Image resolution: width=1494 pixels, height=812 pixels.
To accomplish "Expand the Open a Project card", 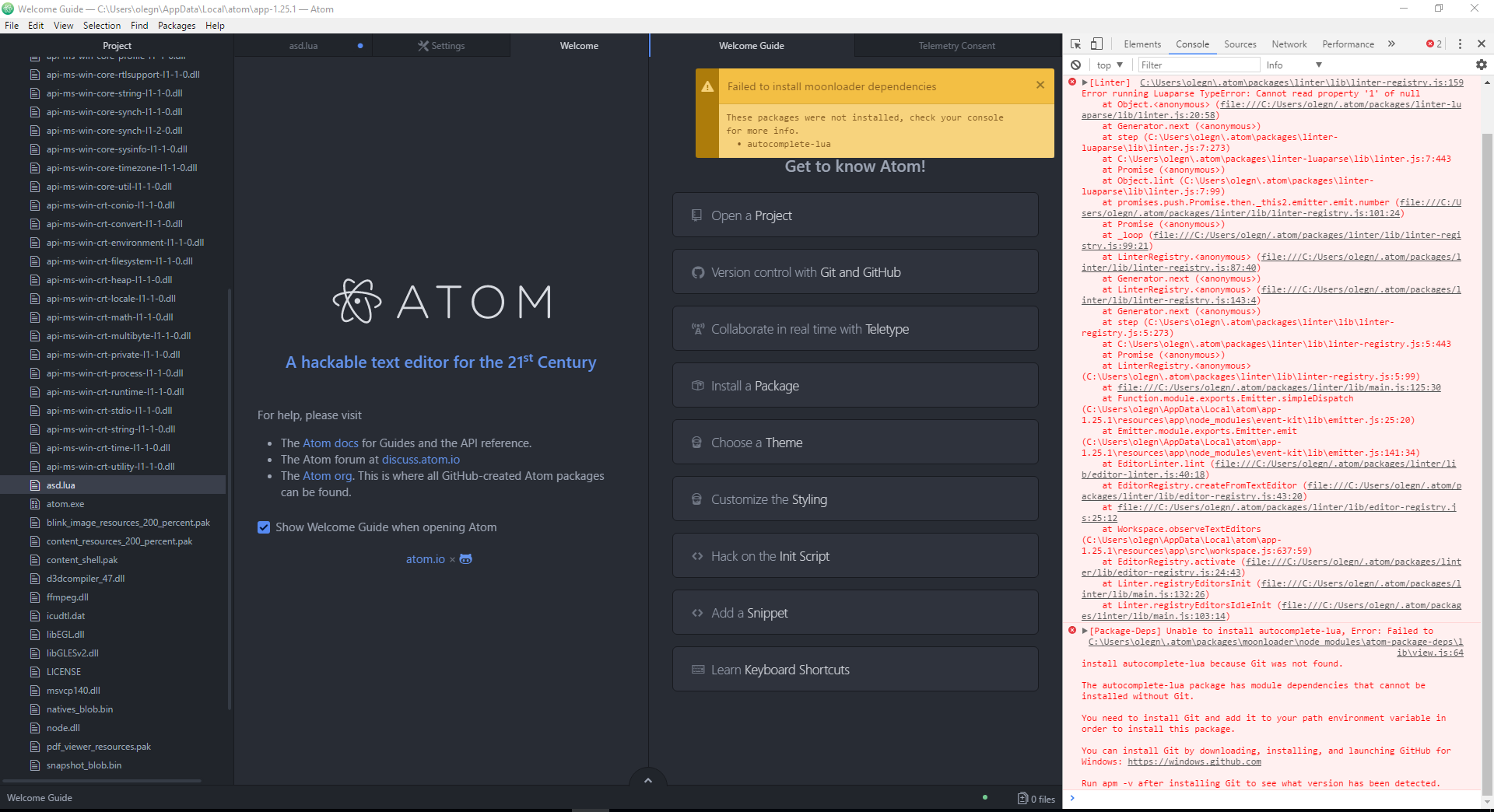I will (855, 215).
